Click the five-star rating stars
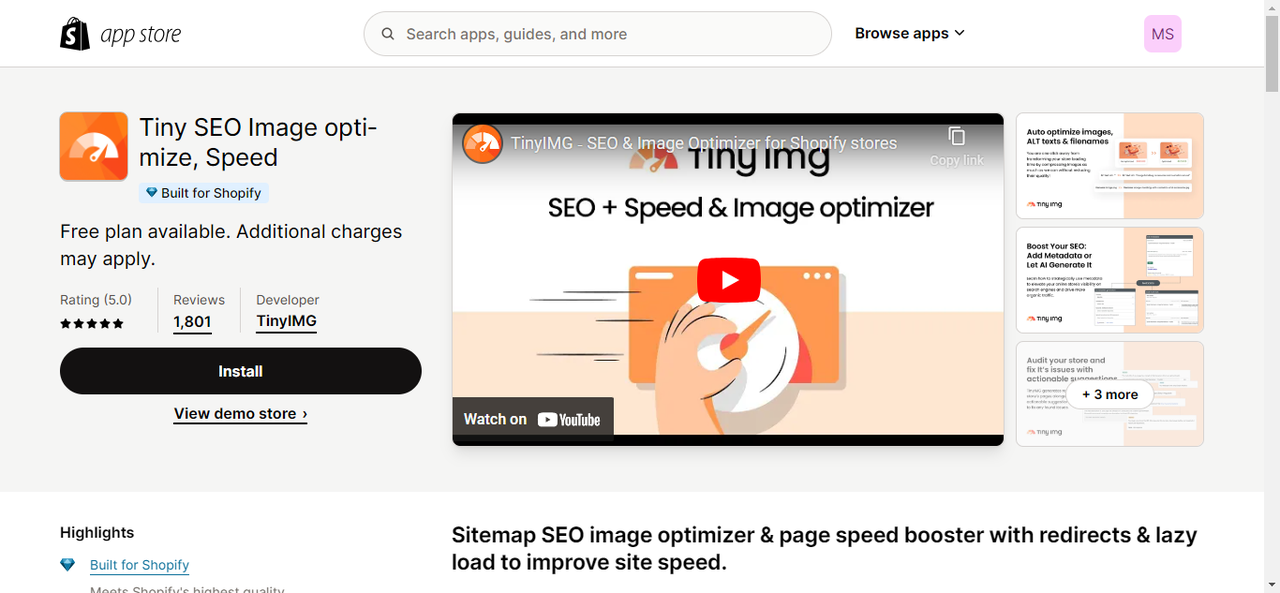1280x593 pixels. coord(92,324)
